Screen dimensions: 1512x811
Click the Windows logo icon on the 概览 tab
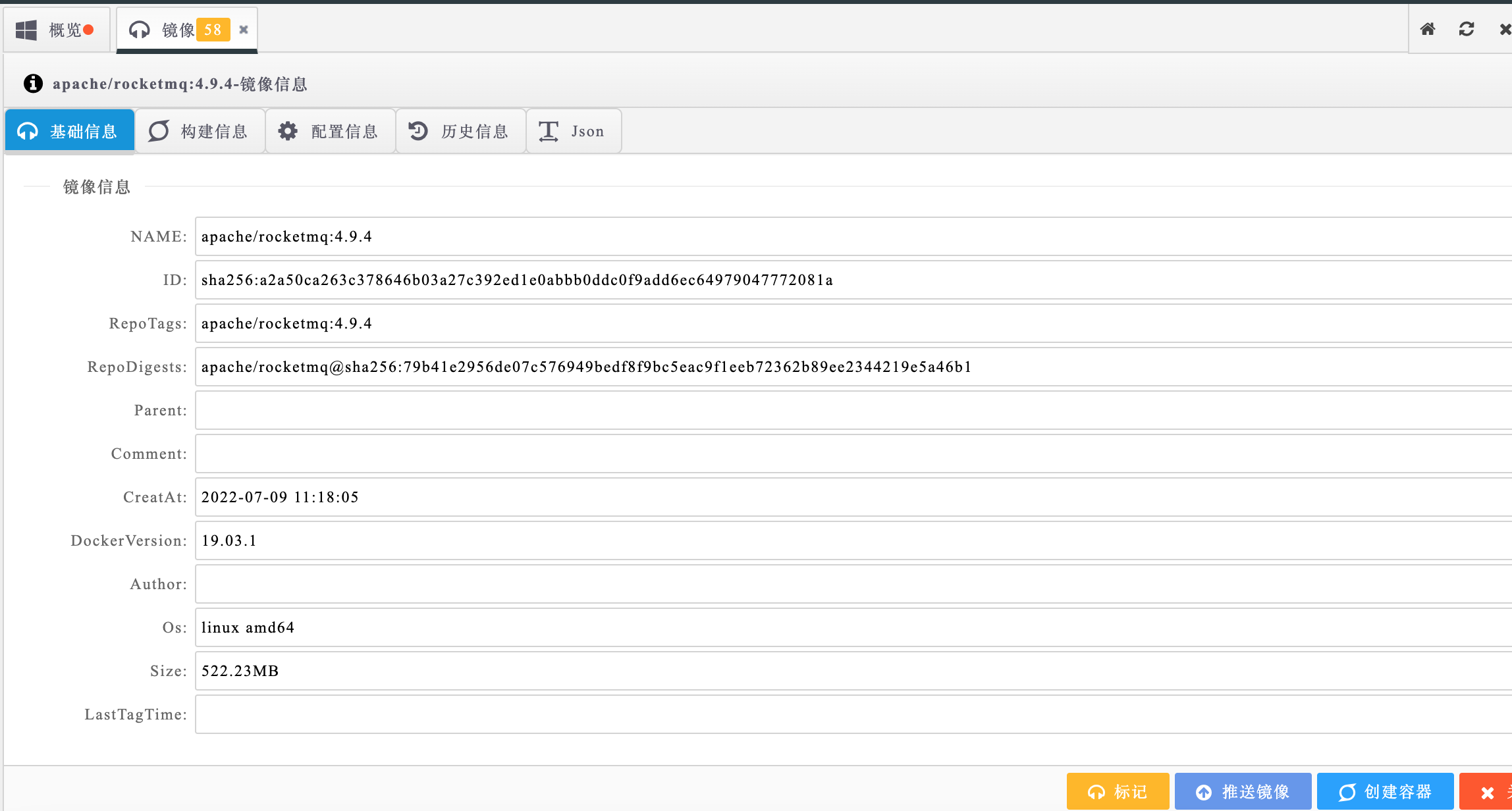coord(26,30)
